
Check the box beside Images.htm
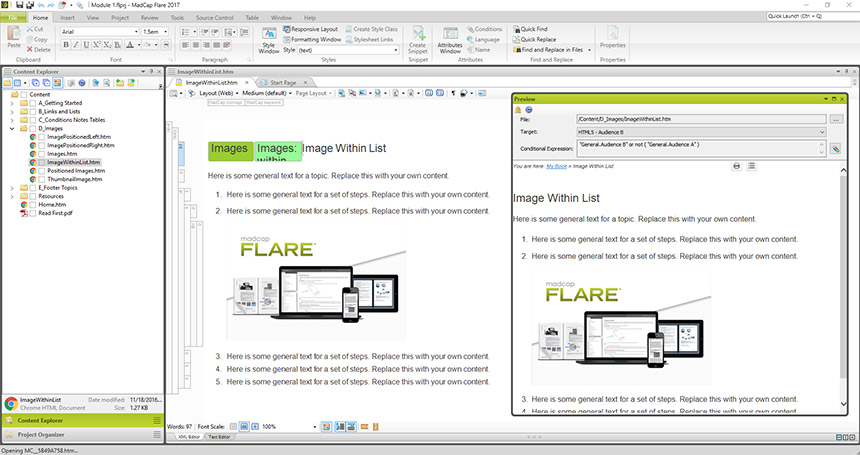tap(42, 154)
